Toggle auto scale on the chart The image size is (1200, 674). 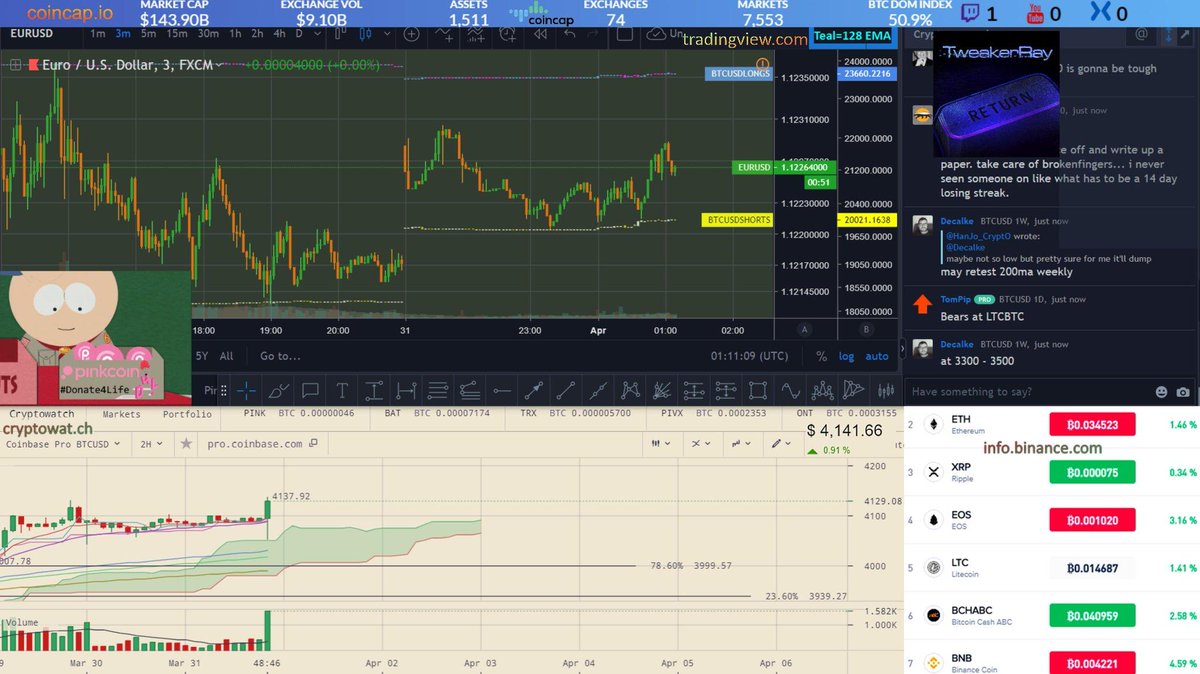(877, 356)
